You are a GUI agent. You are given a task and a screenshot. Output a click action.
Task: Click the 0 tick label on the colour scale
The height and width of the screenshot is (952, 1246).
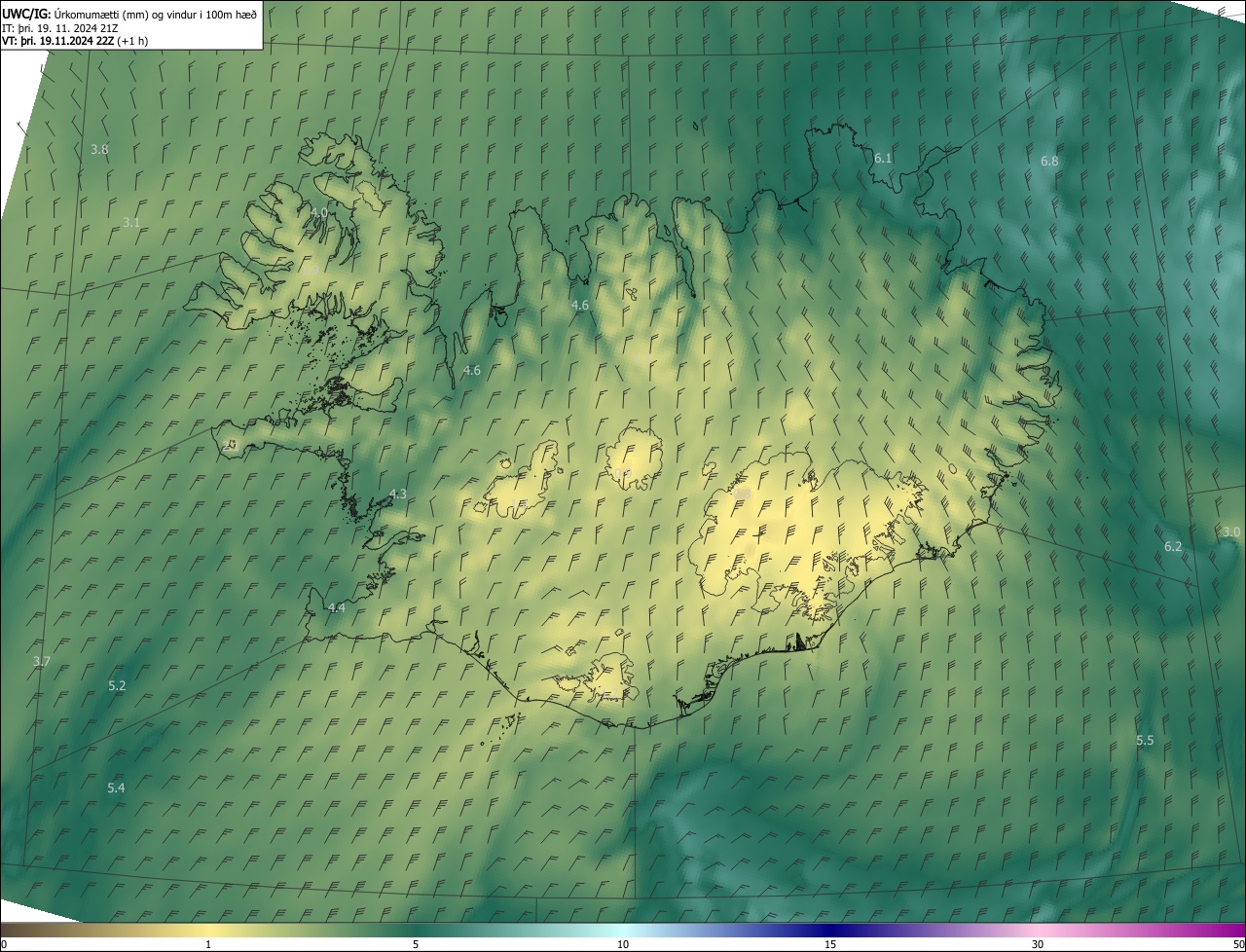coord(4,945)
